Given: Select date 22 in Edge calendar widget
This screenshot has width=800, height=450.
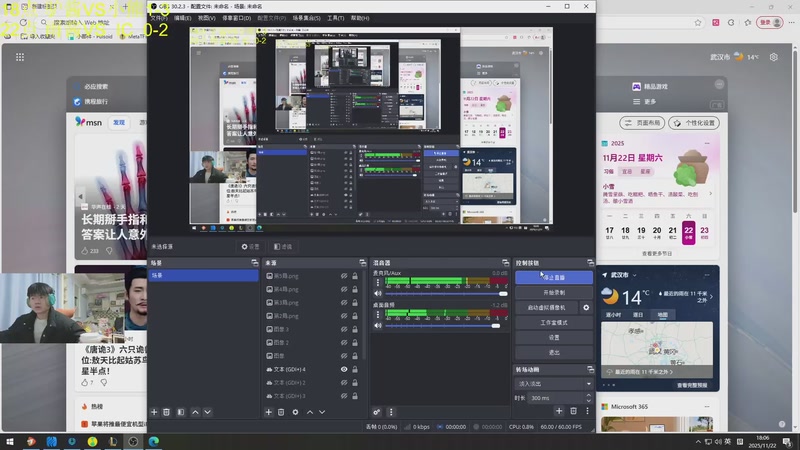Looking at the screenshot, I should (688, 233).
